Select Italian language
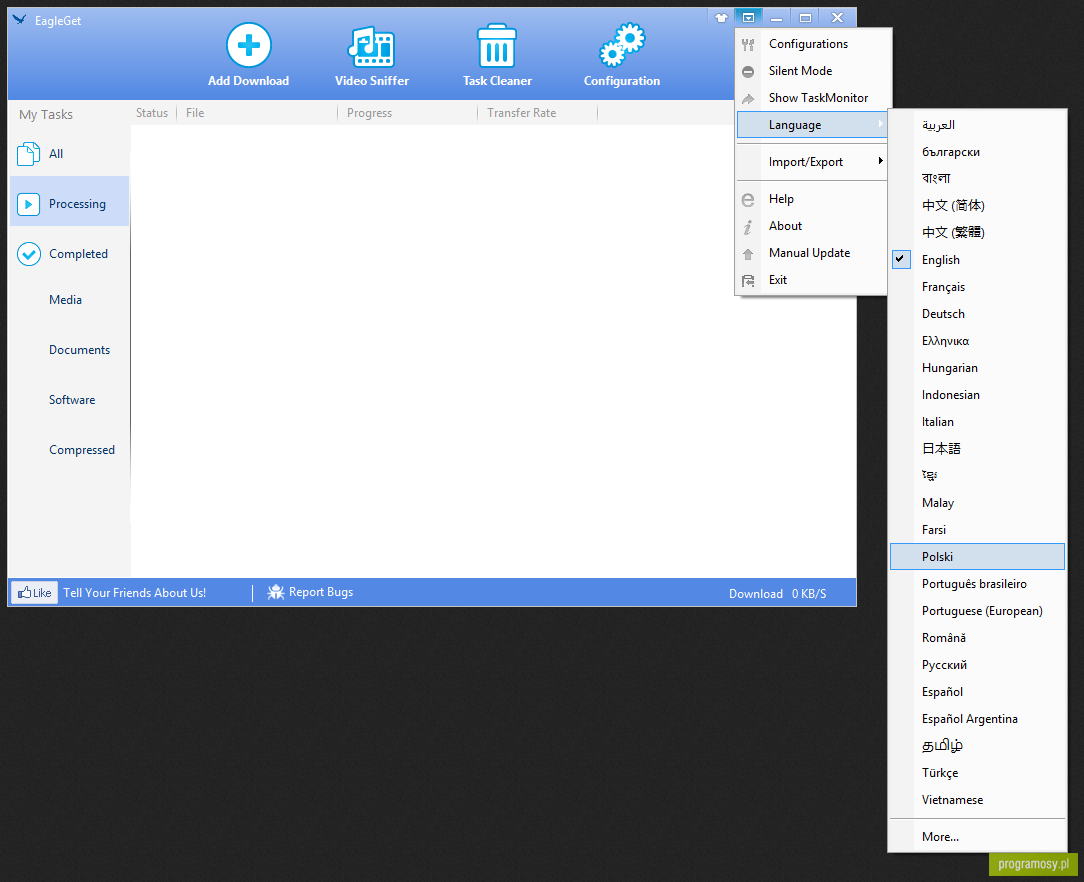 tap(978, 422)
